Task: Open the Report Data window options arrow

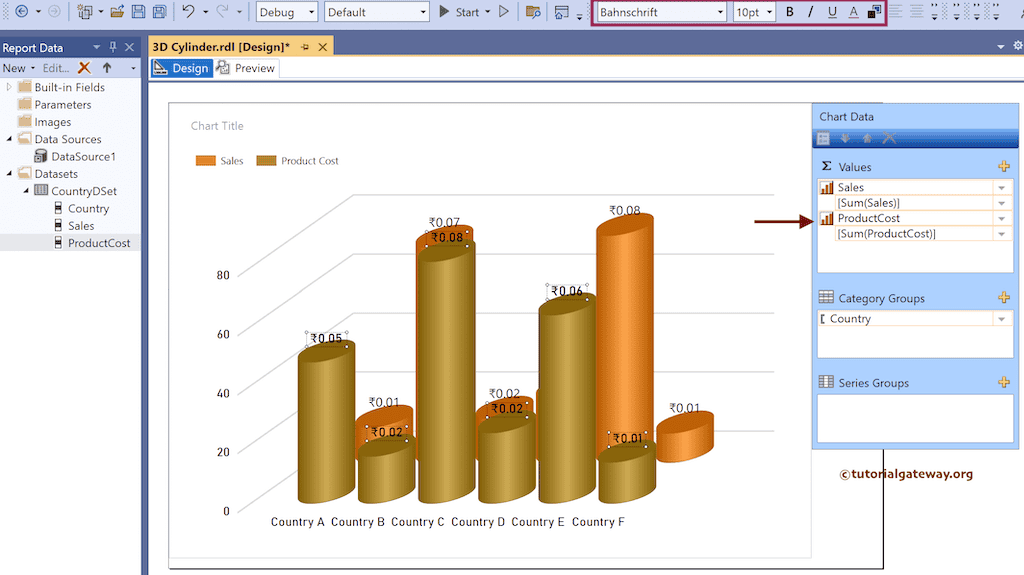Action: click(97, 47)
